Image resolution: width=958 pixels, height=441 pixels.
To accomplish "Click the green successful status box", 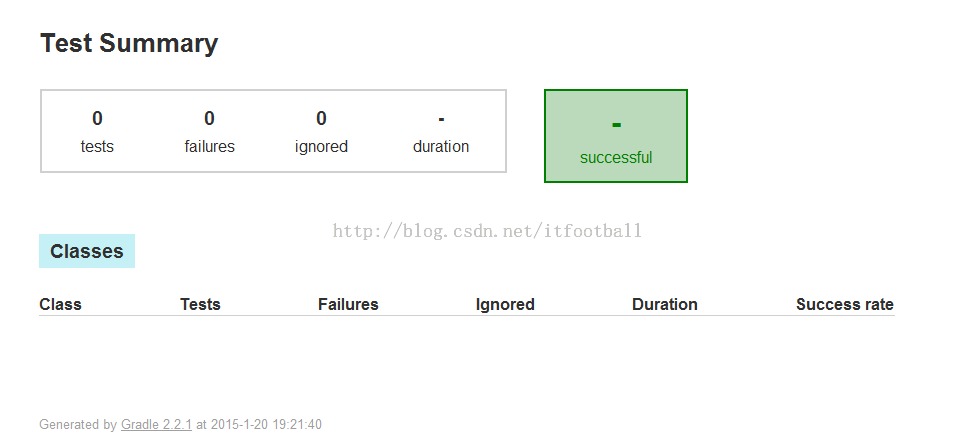I will 616,136.
